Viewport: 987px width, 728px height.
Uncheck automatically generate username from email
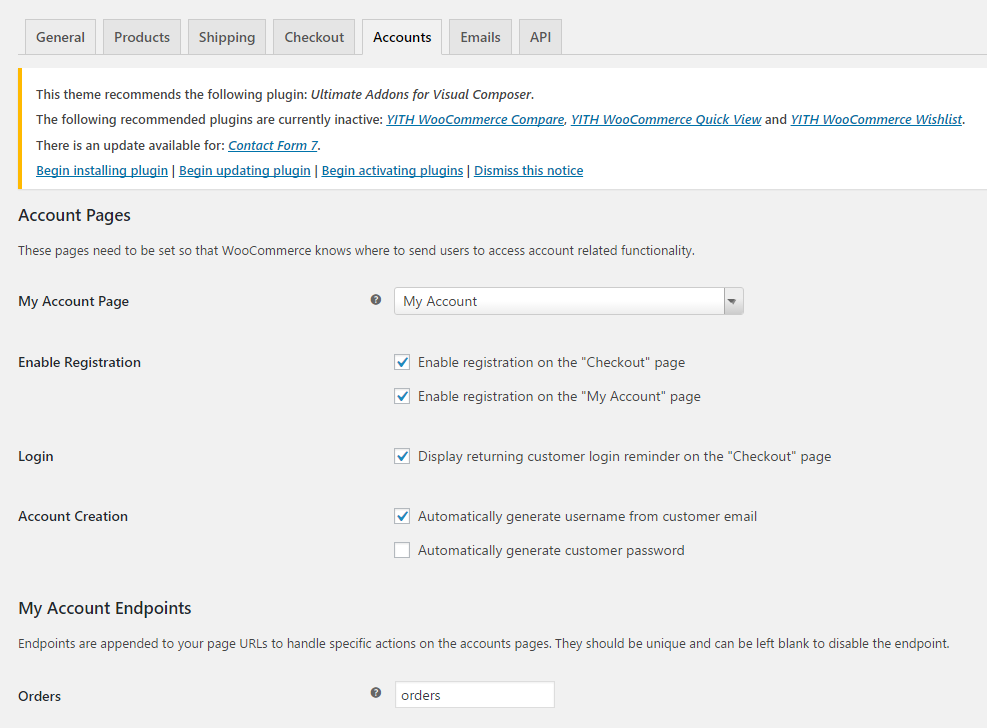[x=402, y=516]
